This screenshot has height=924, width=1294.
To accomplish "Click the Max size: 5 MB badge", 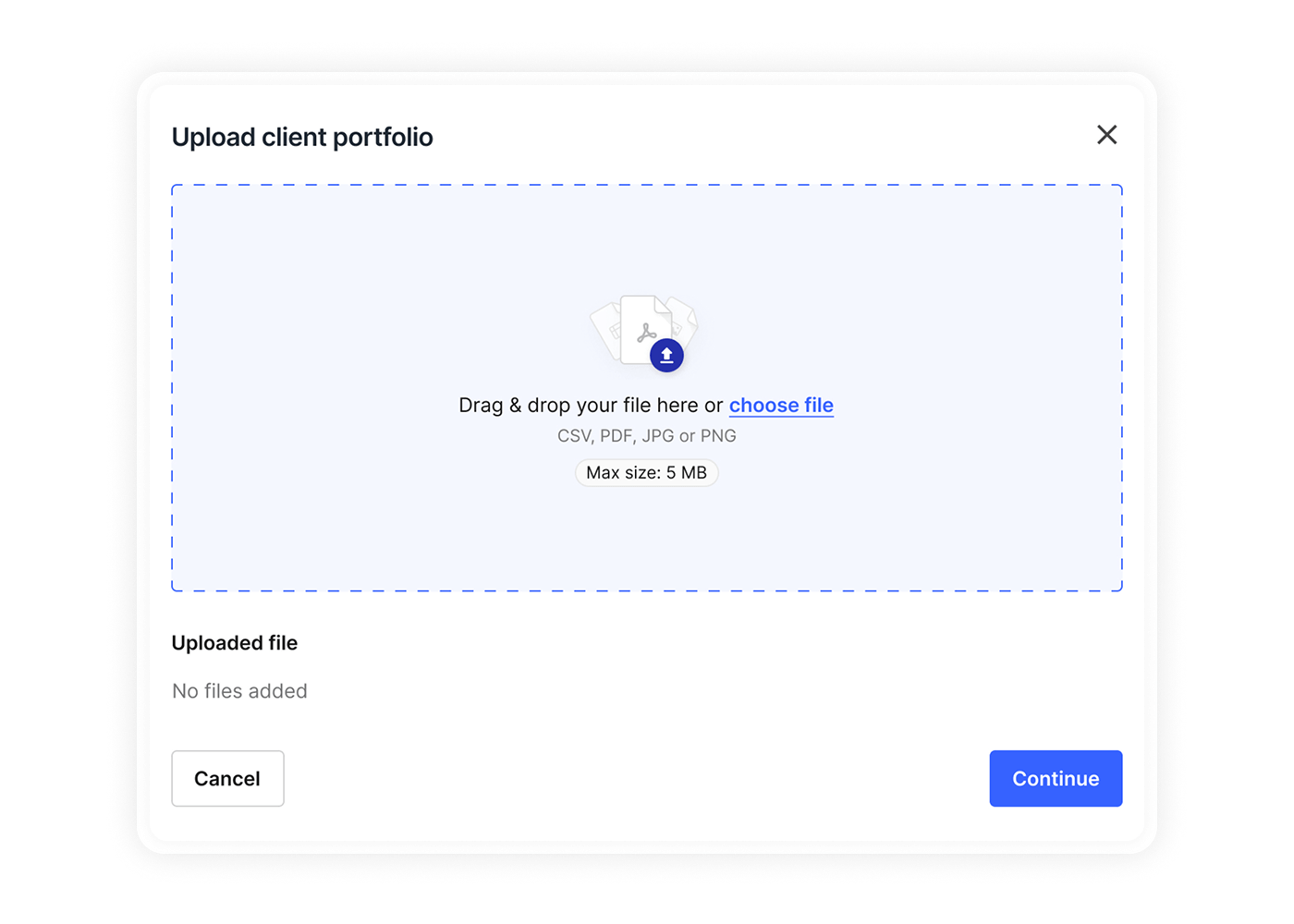I will click(647, 473).
